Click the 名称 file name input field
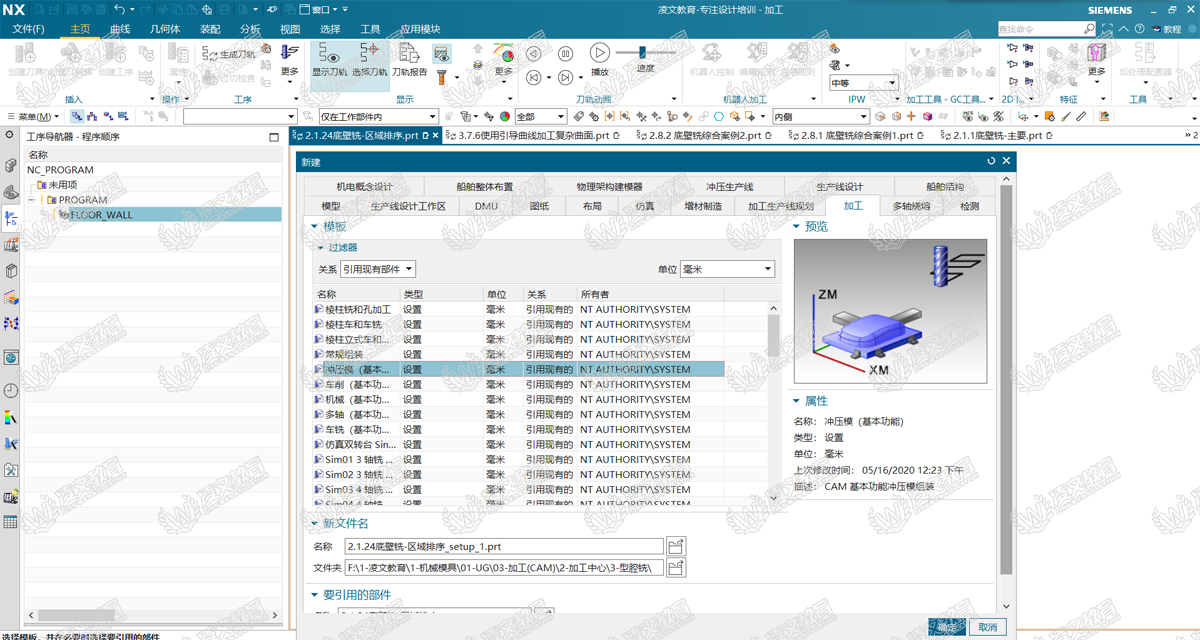The height and width of the screenshot is (640, 1200). [503, 547]
